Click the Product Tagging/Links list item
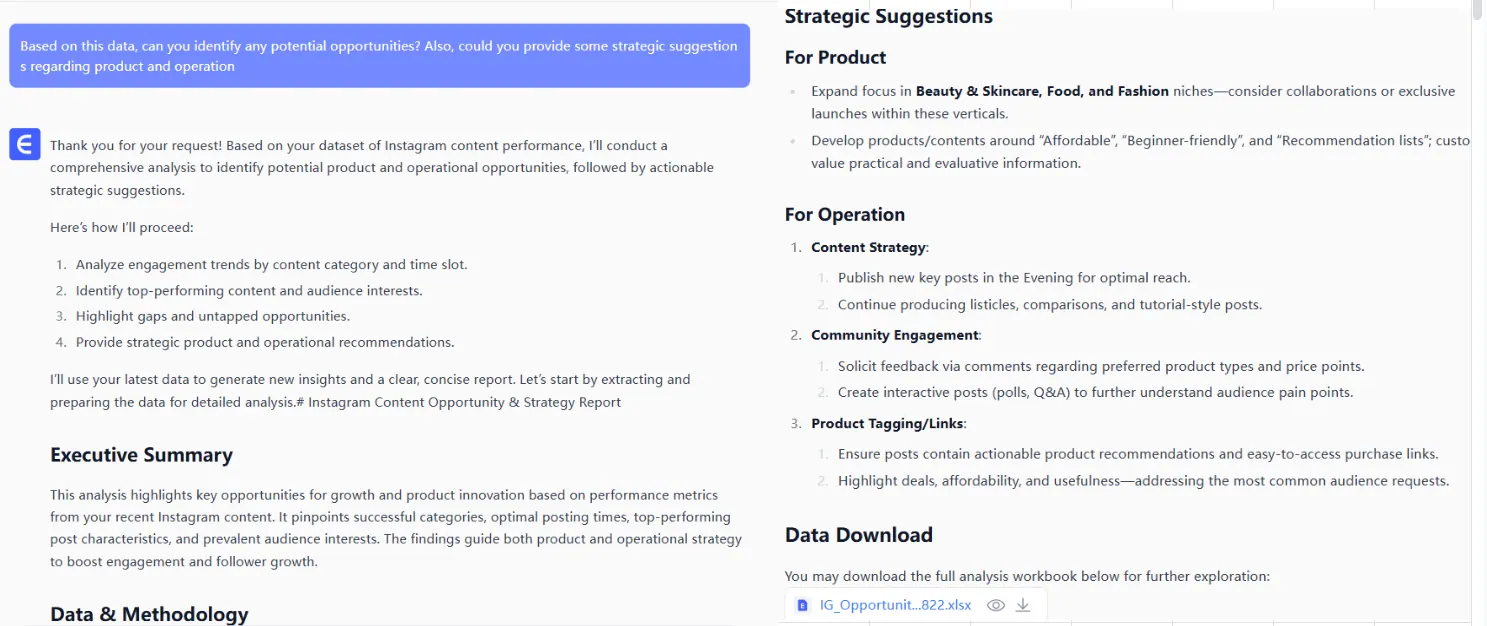The image size is (1487, 626). click(x=888, y=423)
